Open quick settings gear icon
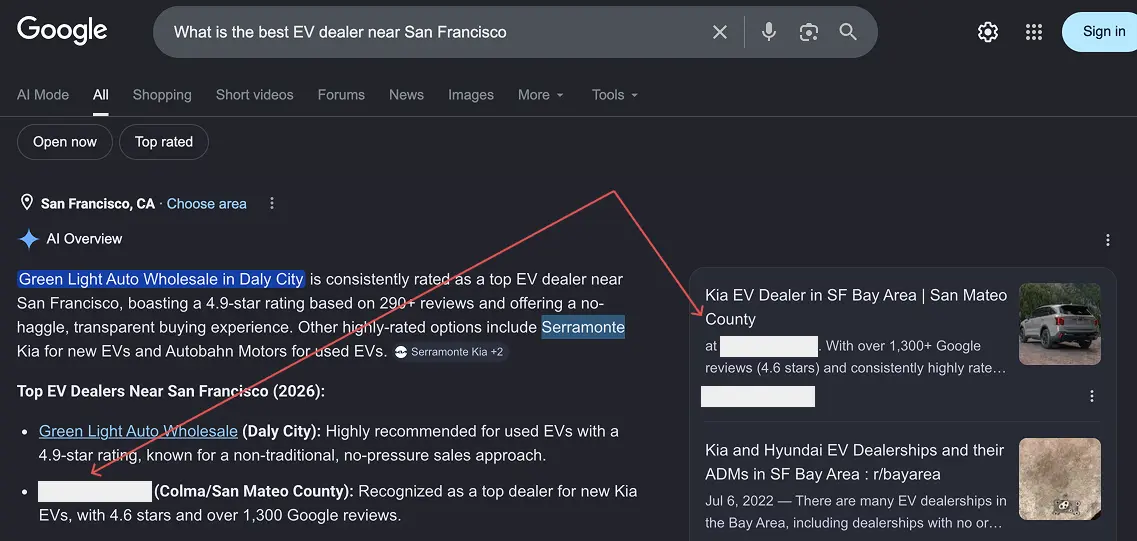This screenshot has width=1137, height=541. coord(988,32)
